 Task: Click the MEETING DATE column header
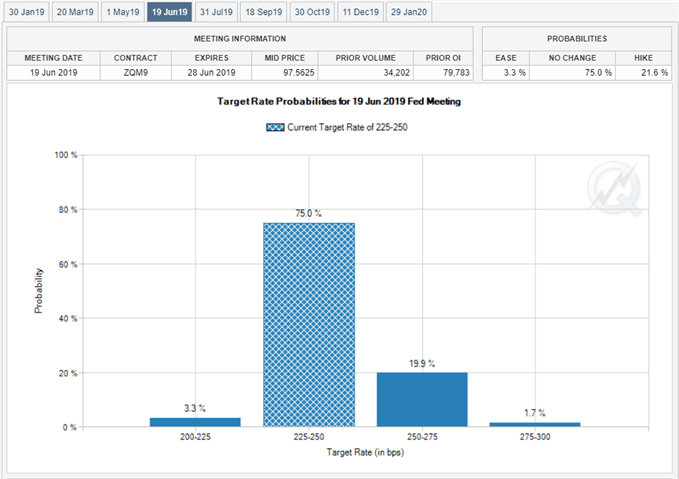tap(53, 58)
